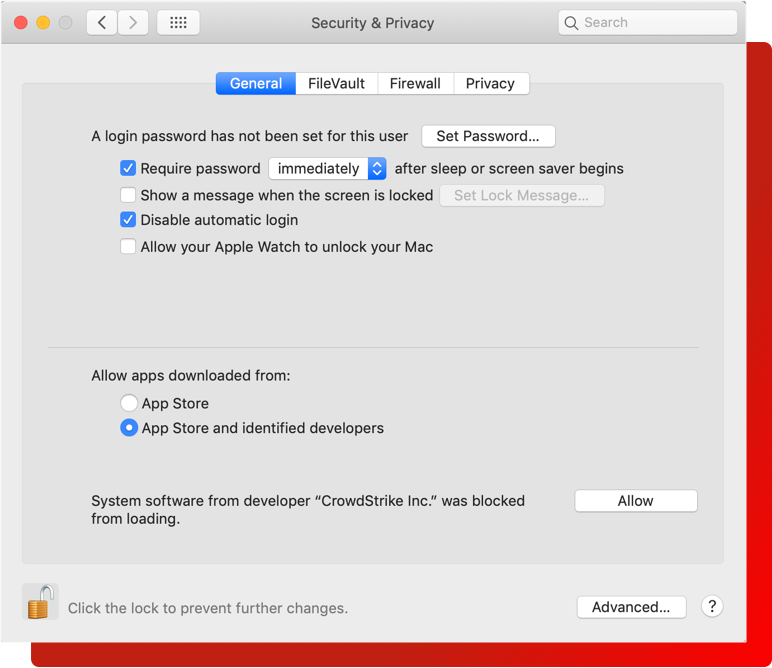Click the lock icon to prevent changes
This screenshot has width=772, height=668.
coord(40,602)
